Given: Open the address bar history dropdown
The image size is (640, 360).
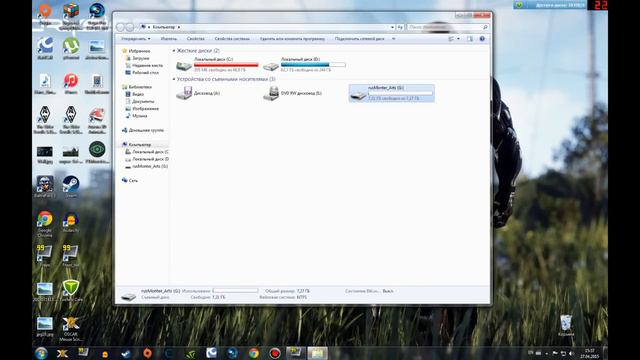Looking at the screenshot, I should tap(392, 27).
